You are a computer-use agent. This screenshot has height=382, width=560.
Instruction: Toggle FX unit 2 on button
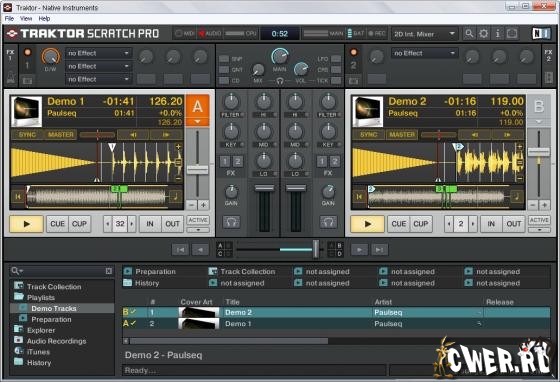(354, 52)
